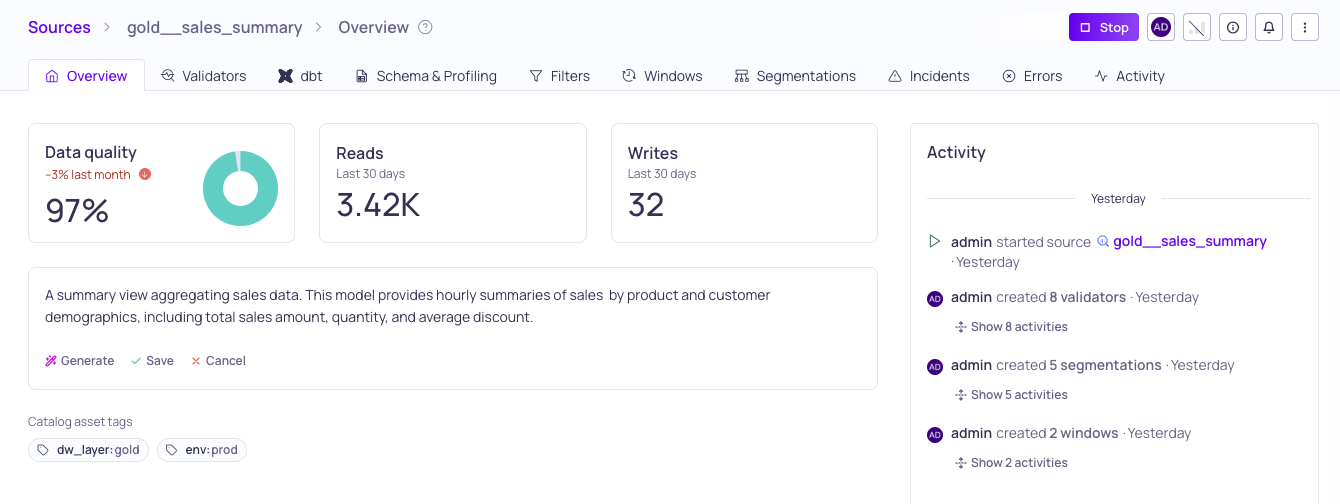This screenshot has width=1340, height=504.
Task: Go to the Segmentations tab
Action: (x=795, y=76)
